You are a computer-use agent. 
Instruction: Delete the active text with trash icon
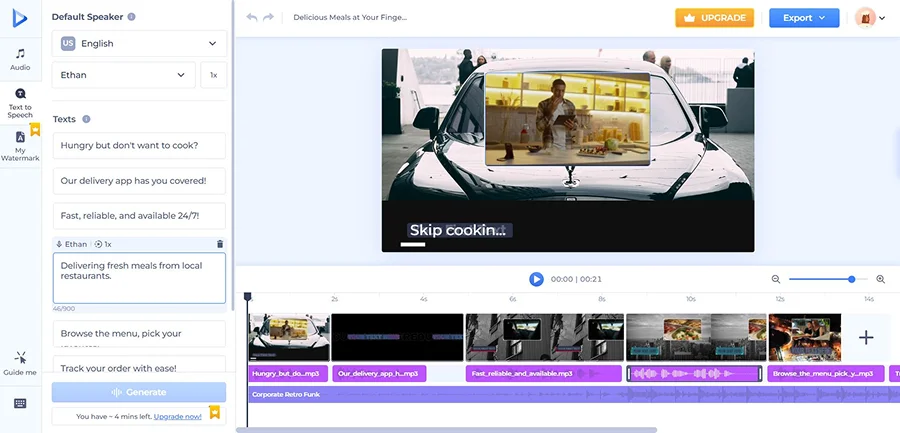220,244
